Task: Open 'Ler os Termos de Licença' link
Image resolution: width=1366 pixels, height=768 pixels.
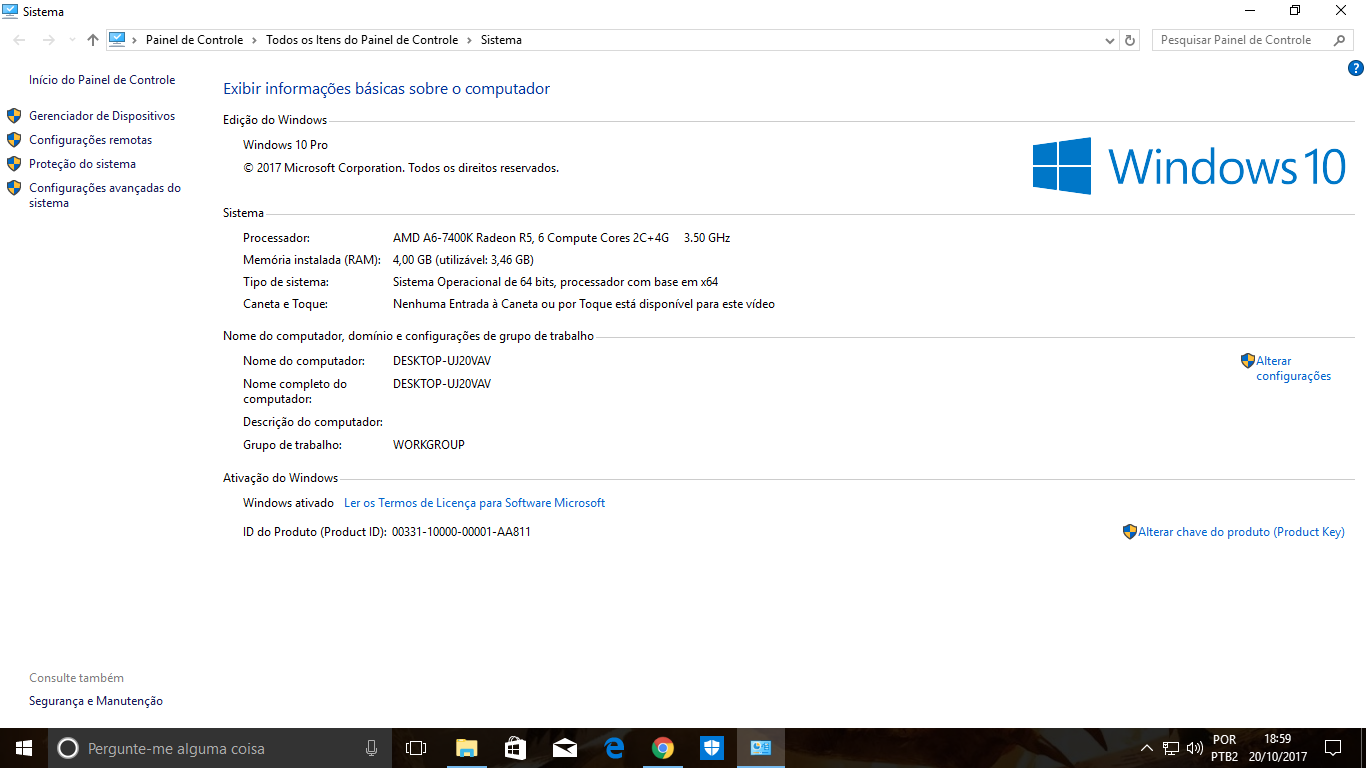Action: (474, 503)
